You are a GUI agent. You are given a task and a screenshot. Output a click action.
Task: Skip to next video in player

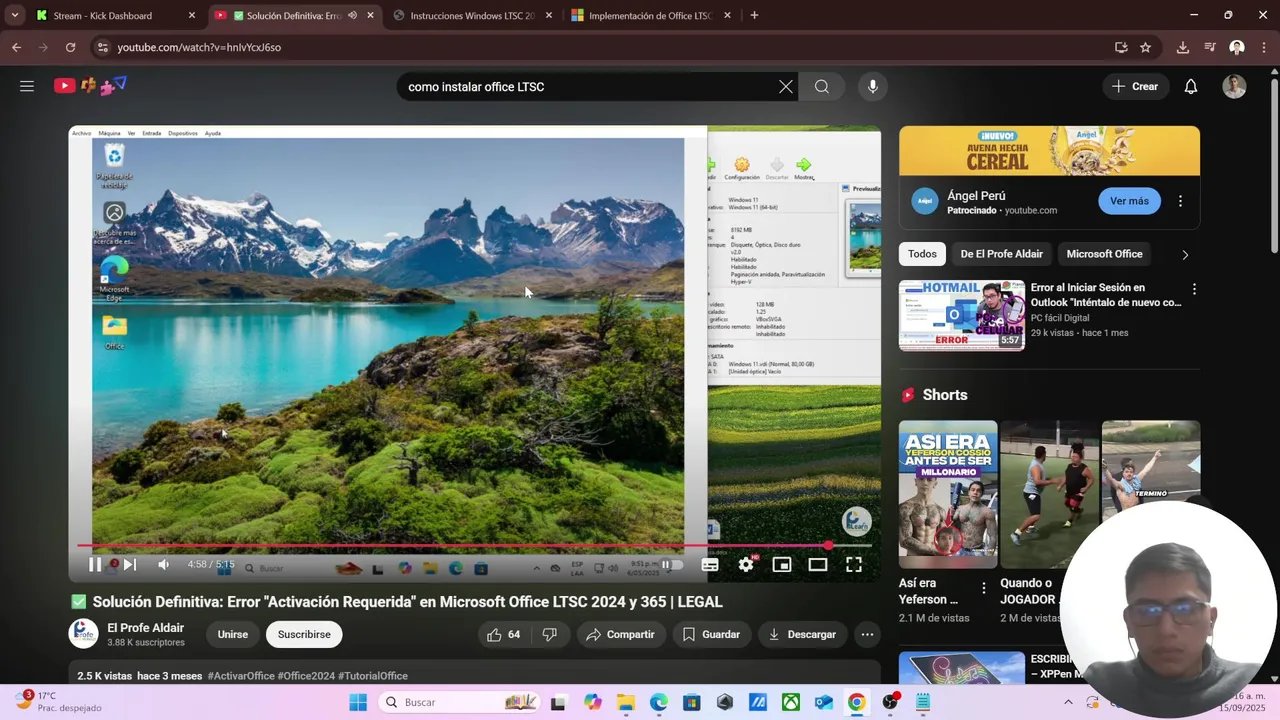click(129, 565)
